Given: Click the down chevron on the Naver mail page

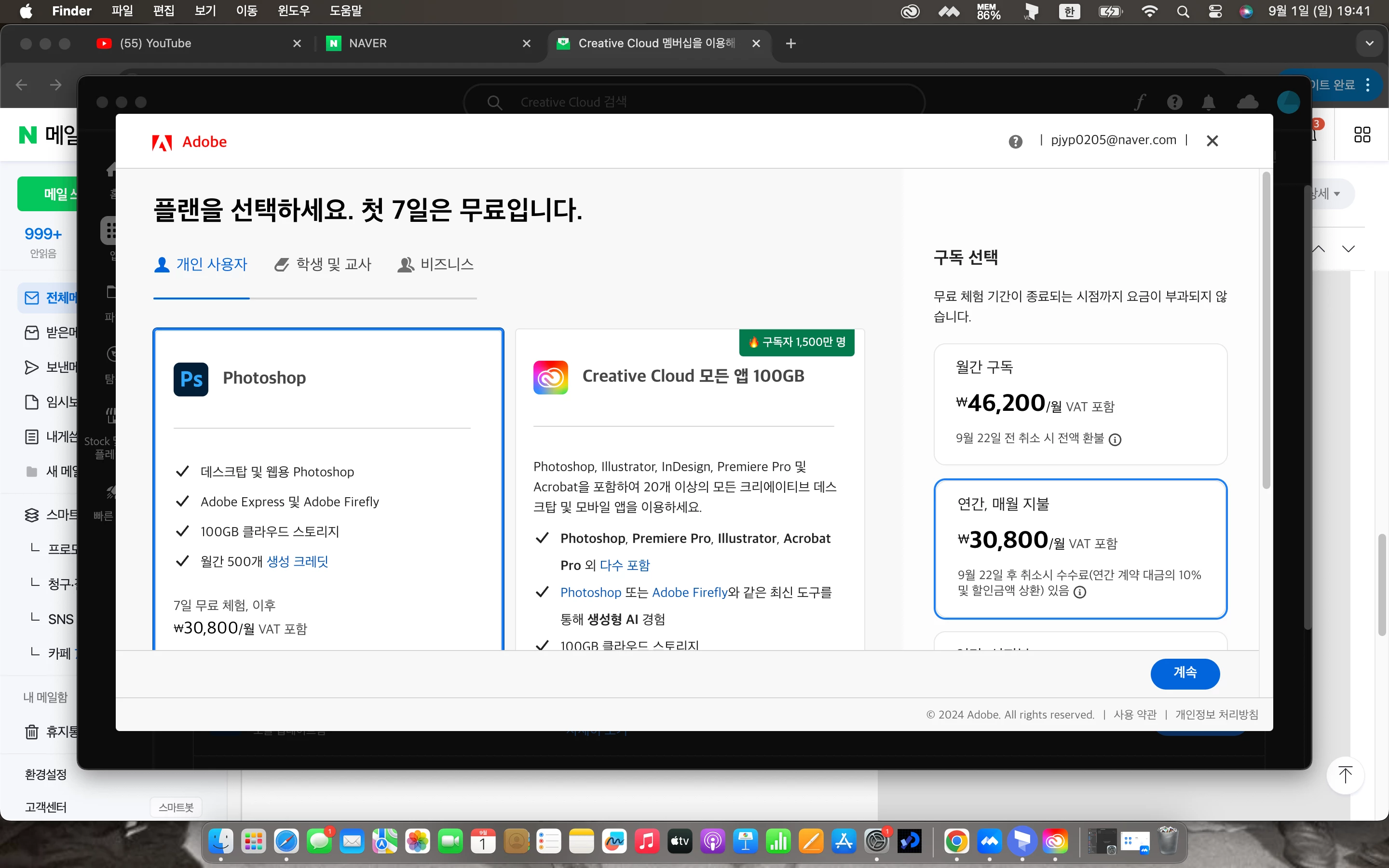Looking at the screenshot, I should coord(1348,248).
